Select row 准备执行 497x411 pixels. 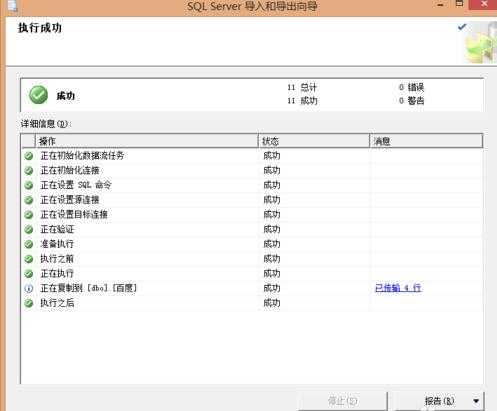(252, 244)
